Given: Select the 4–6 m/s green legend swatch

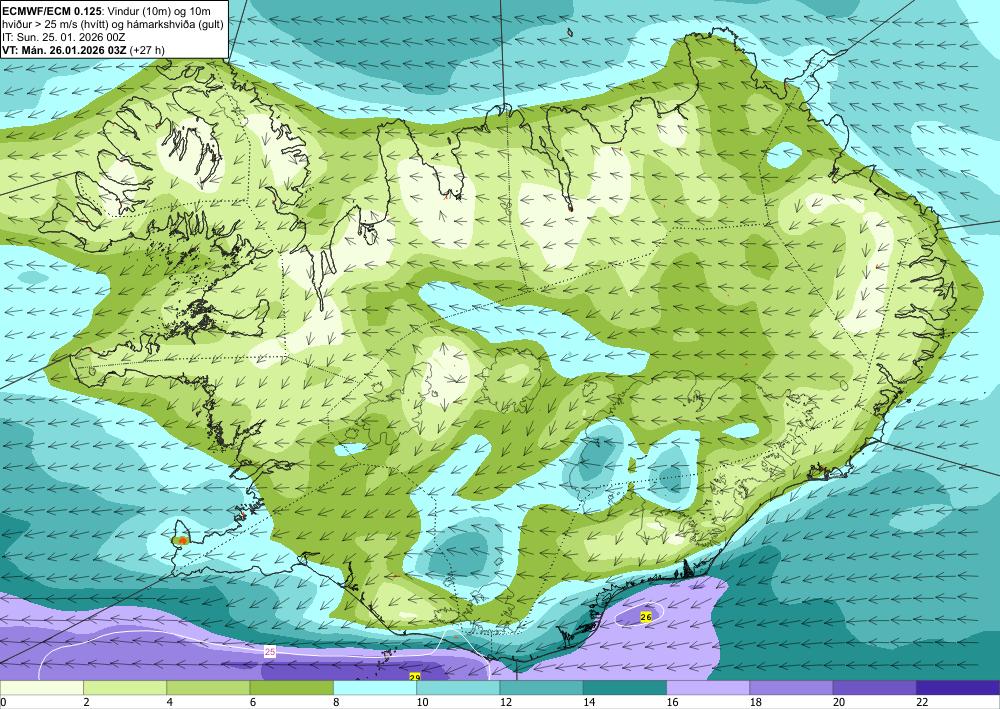Looking at the screenshot, I should [208, 688].
